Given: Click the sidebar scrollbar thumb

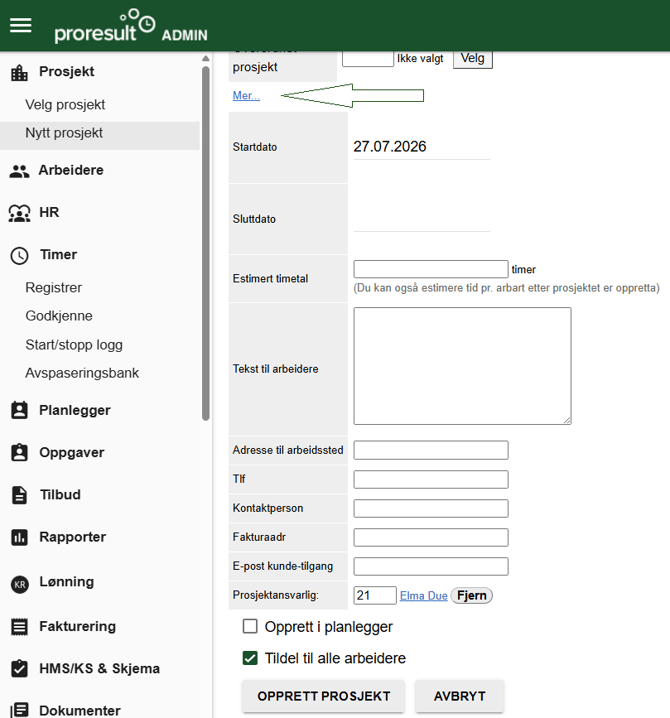Looking at the screenshot, I should click(x=206, y=243).
